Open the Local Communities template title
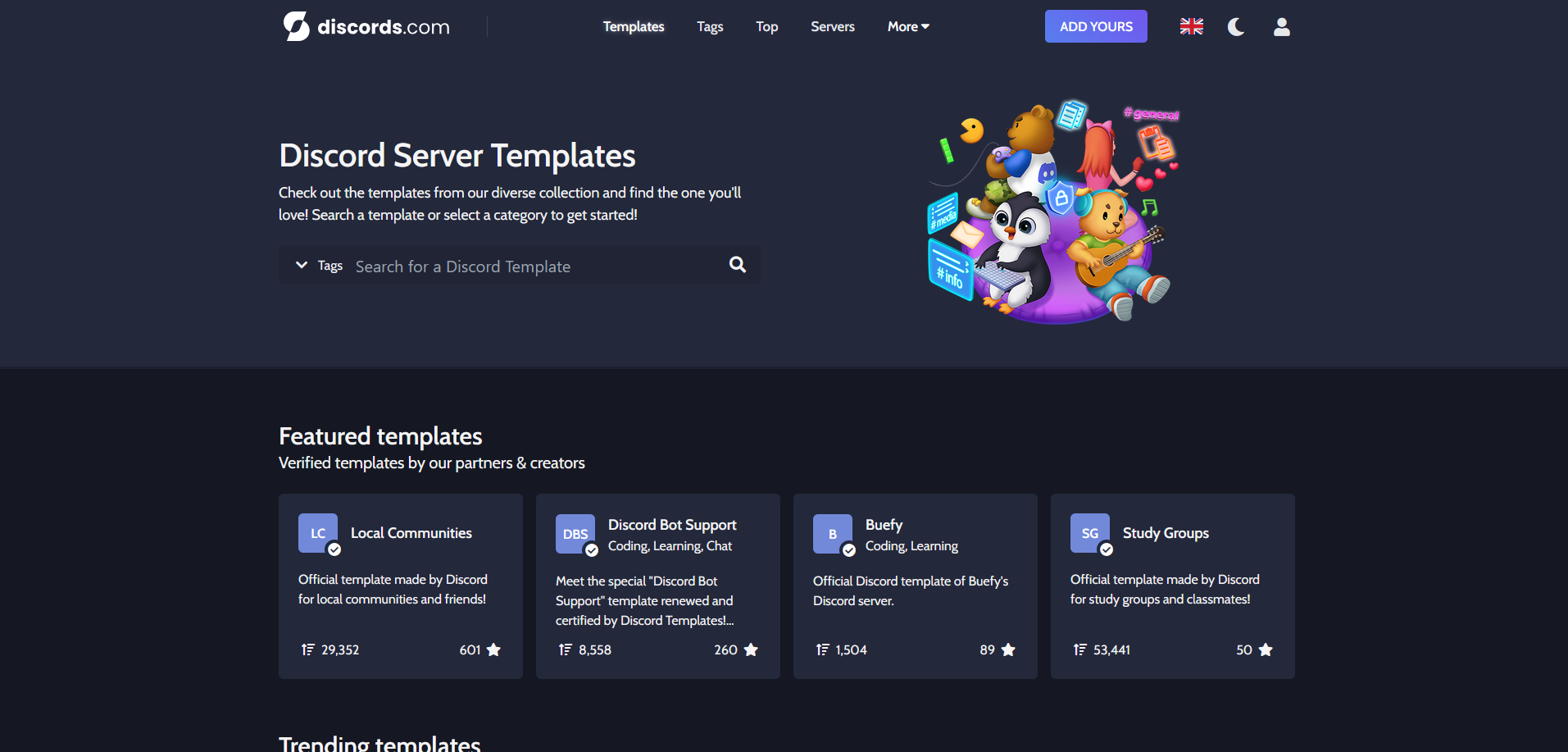The width and height of the screenshot is (1568, 752). (411, 533)
